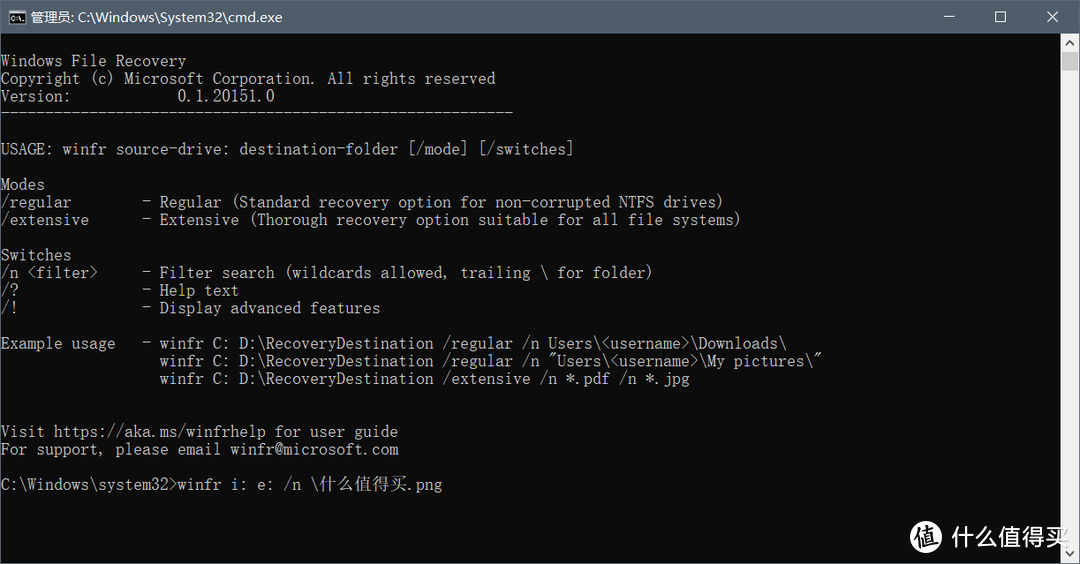
Task: Maximize the cmd.exe window
Action: tap(1001, 17)
